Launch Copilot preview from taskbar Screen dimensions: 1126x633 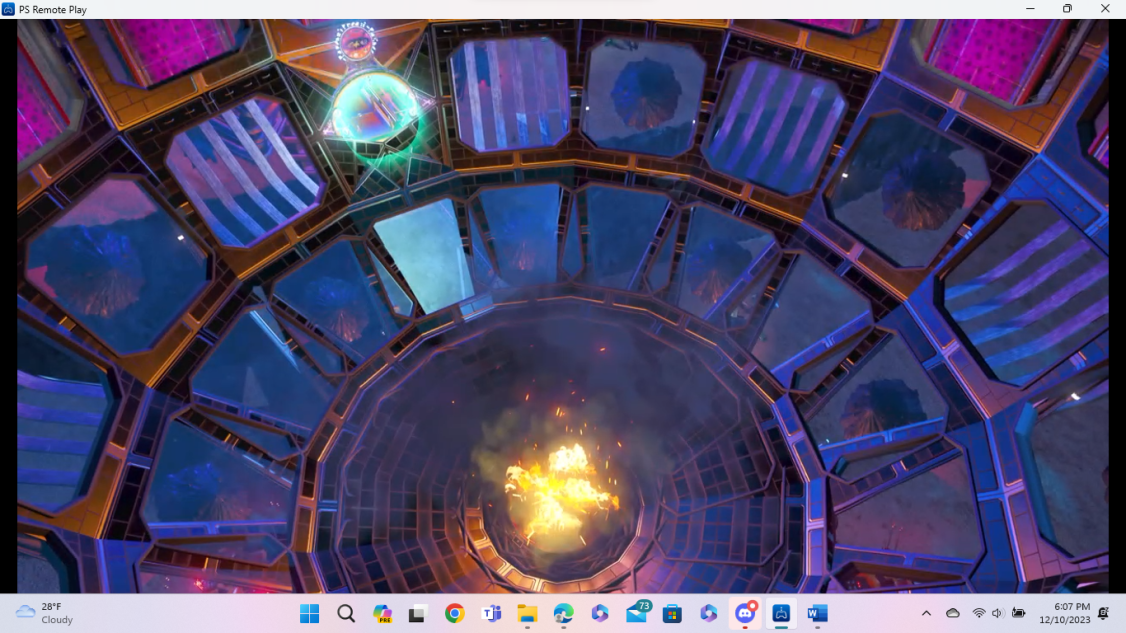coord(382,613)
